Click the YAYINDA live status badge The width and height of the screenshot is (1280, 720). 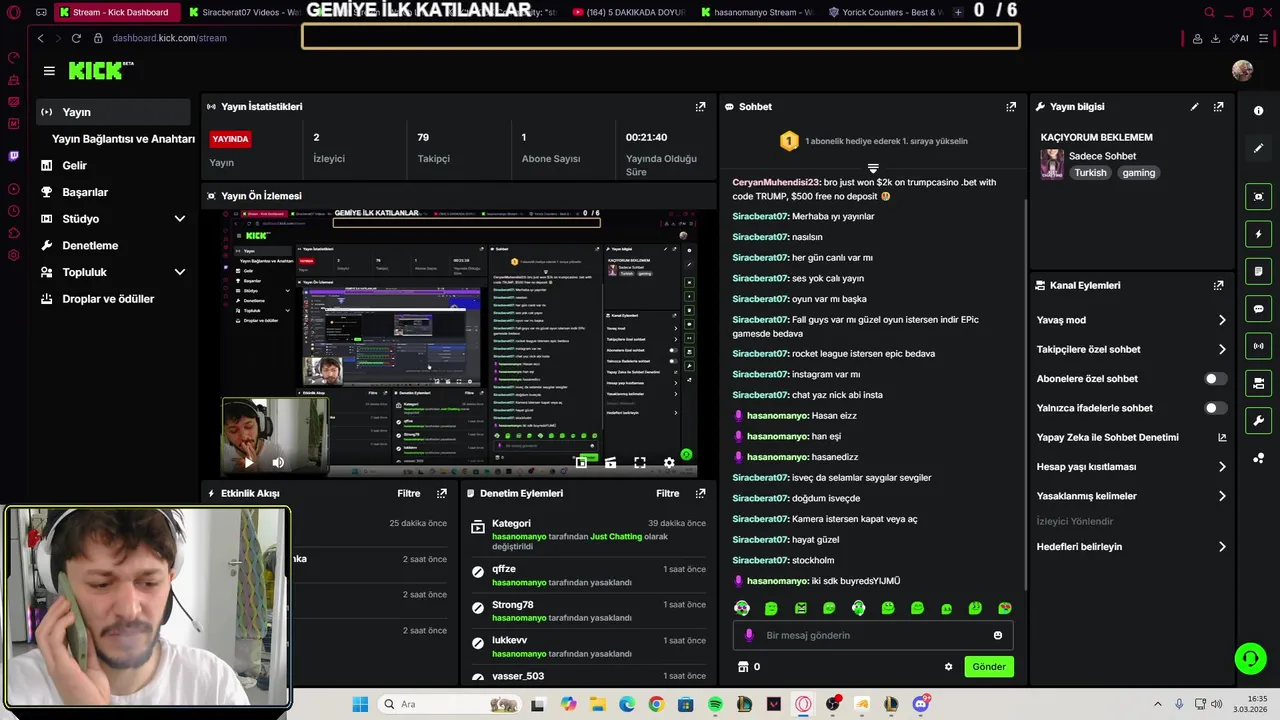tap(230, 139)
